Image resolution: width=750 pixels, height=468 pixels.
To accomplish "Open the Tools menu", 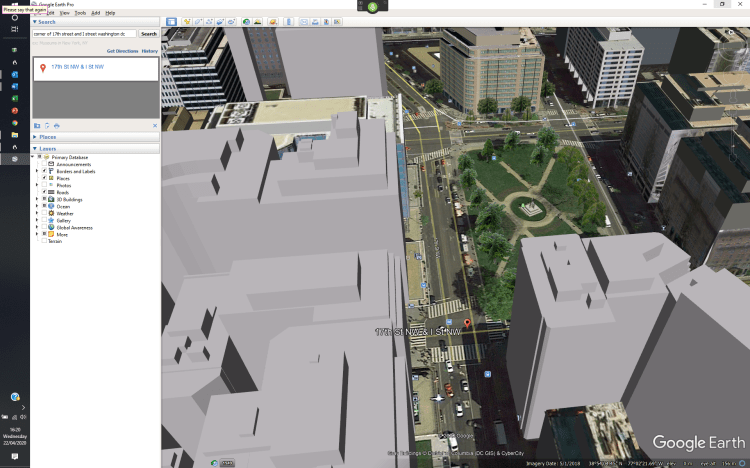I will (x=79, y=13).
